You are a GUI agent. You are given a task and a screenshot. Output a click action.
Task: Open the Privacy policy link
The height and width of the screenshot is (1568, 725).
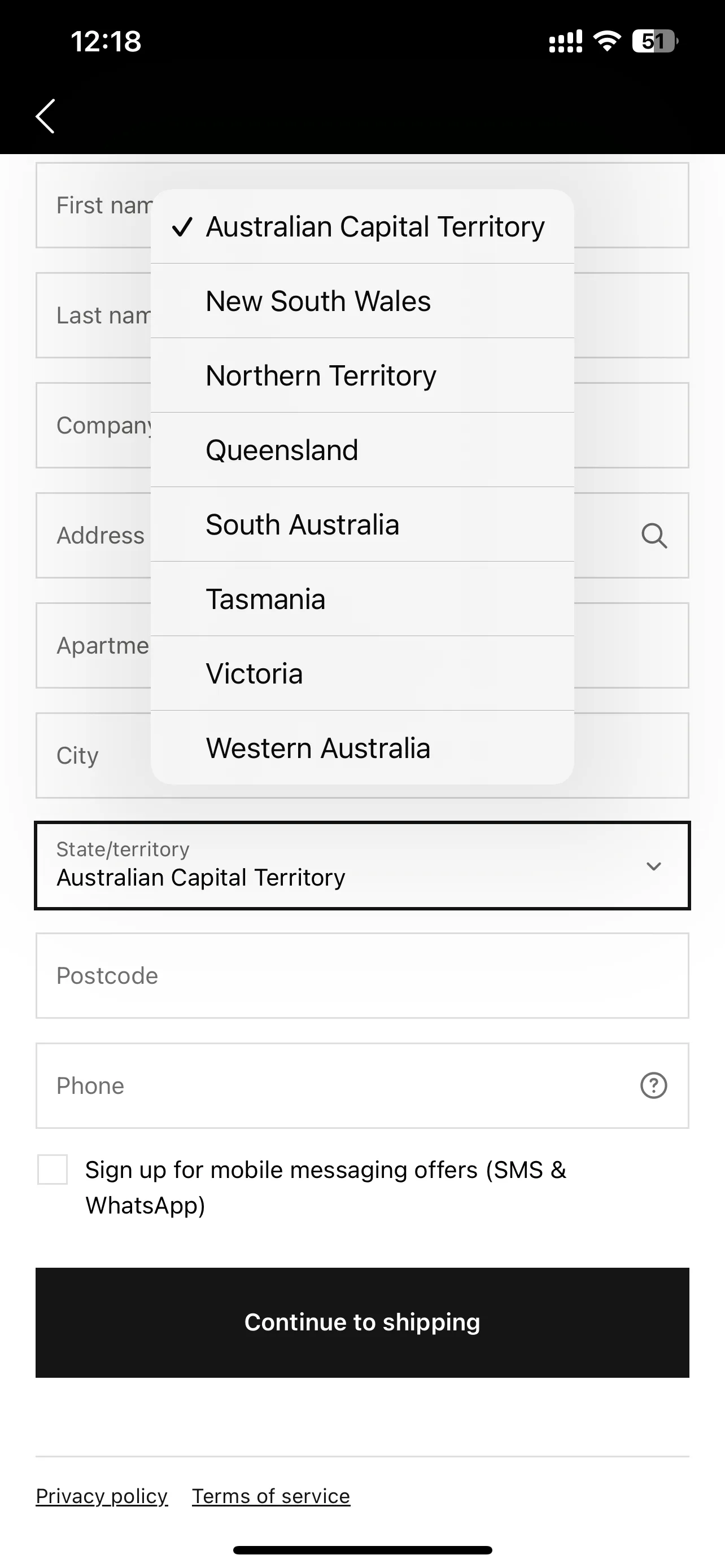pyautogui.click(x=102, y=1496)
